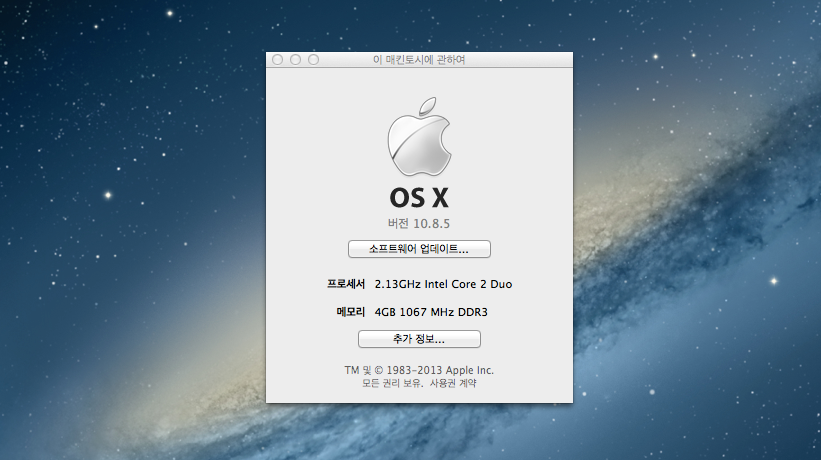This screenshot has width=821, height=460.
Task: Click the bright star on the left desktop
Action: (108, 195)
